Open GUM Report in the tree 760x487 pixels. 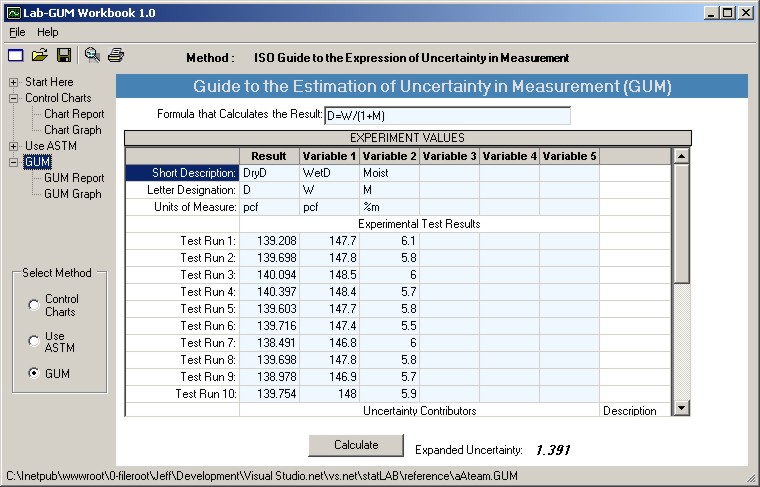coord(74,178)
